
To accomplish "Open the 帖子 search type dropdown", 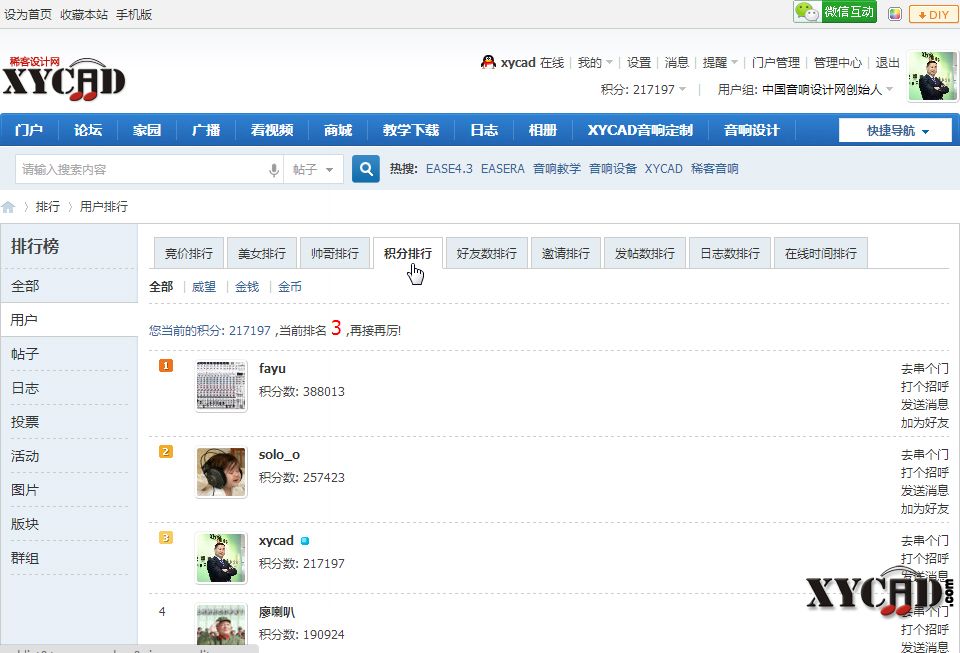I will pos(313,170).
